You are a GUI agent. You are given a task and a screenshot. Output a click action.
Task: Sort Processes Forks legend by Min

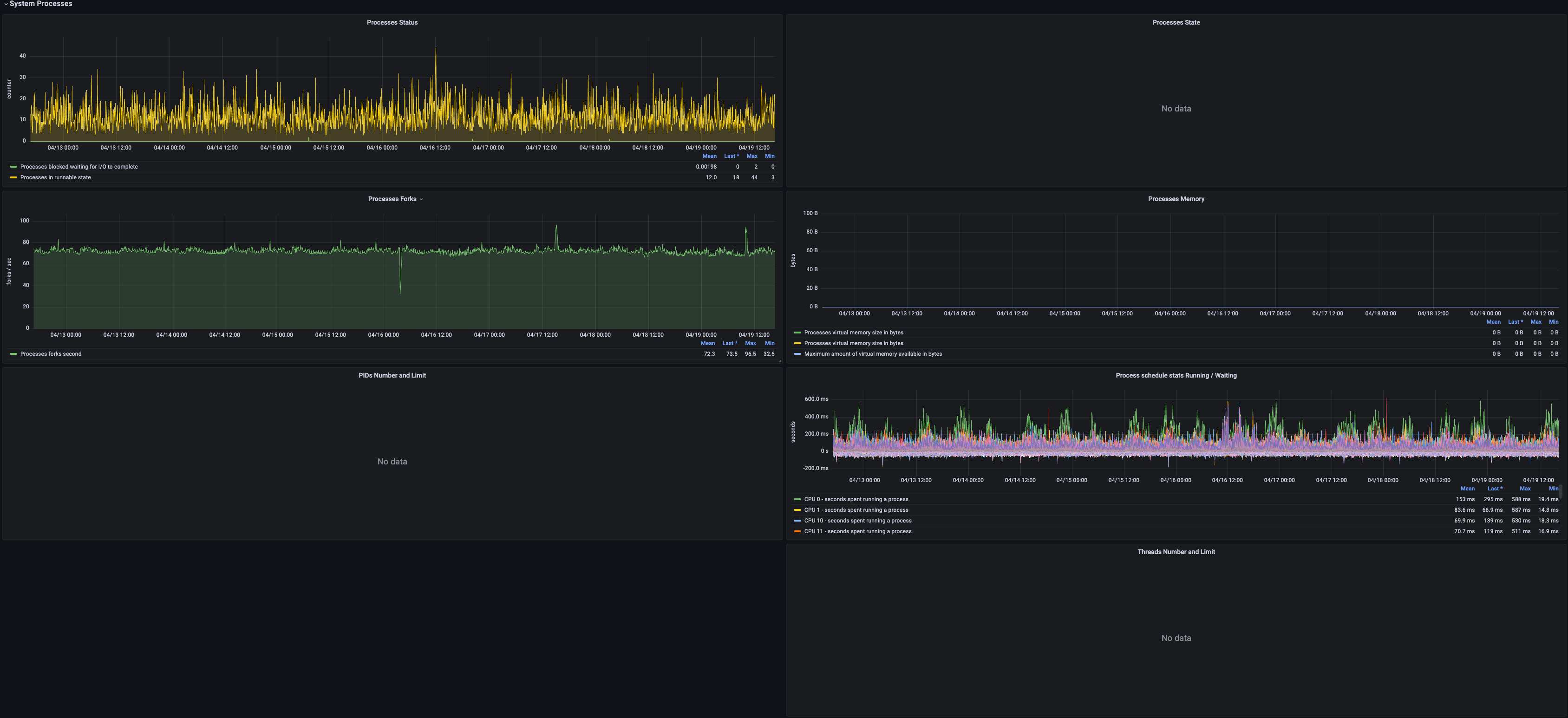(770, 344)
